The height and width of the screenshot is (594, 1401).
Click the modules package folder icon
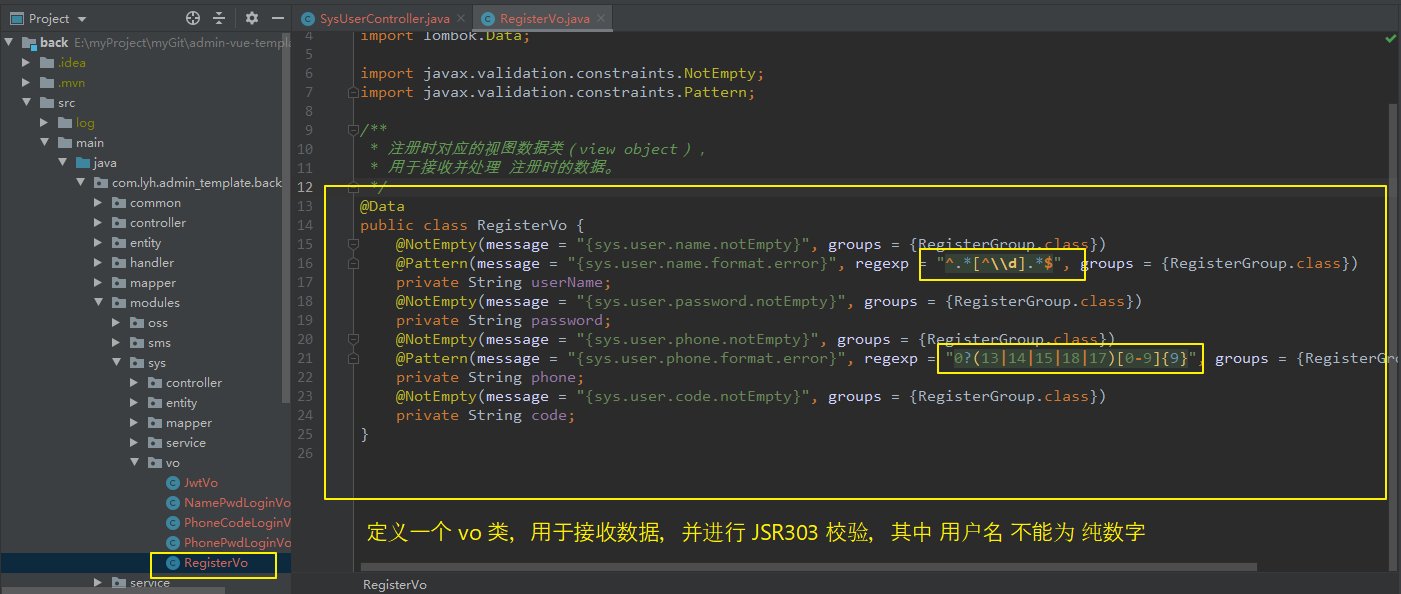pos(119,303)
